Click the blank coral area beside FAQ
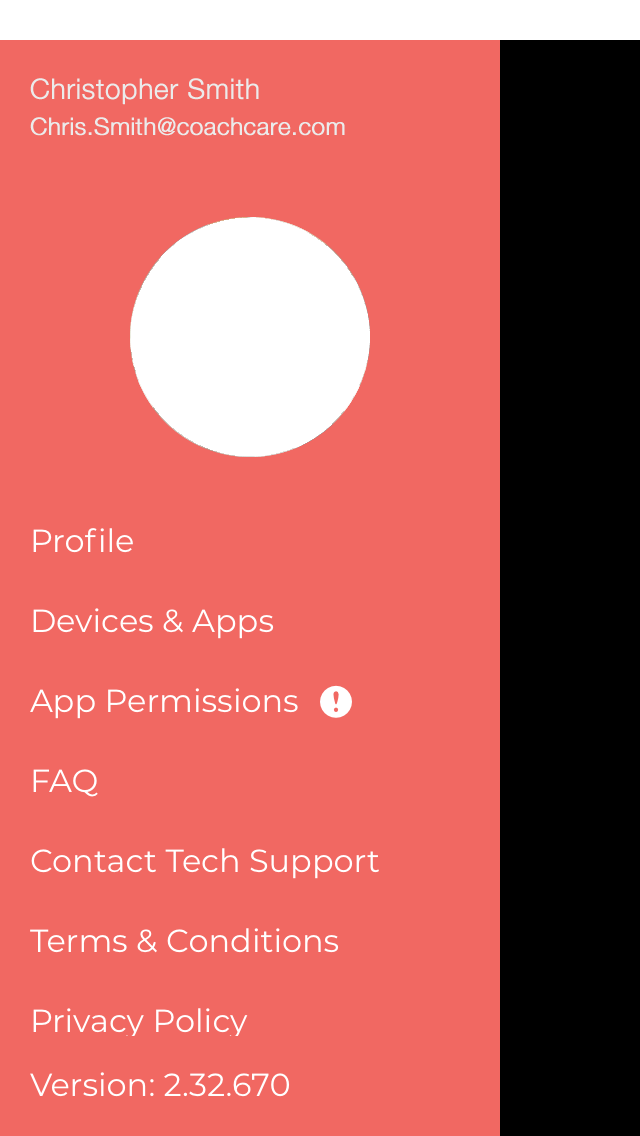The height and width of the screenshot is (1136, 640). click(299, 781)
